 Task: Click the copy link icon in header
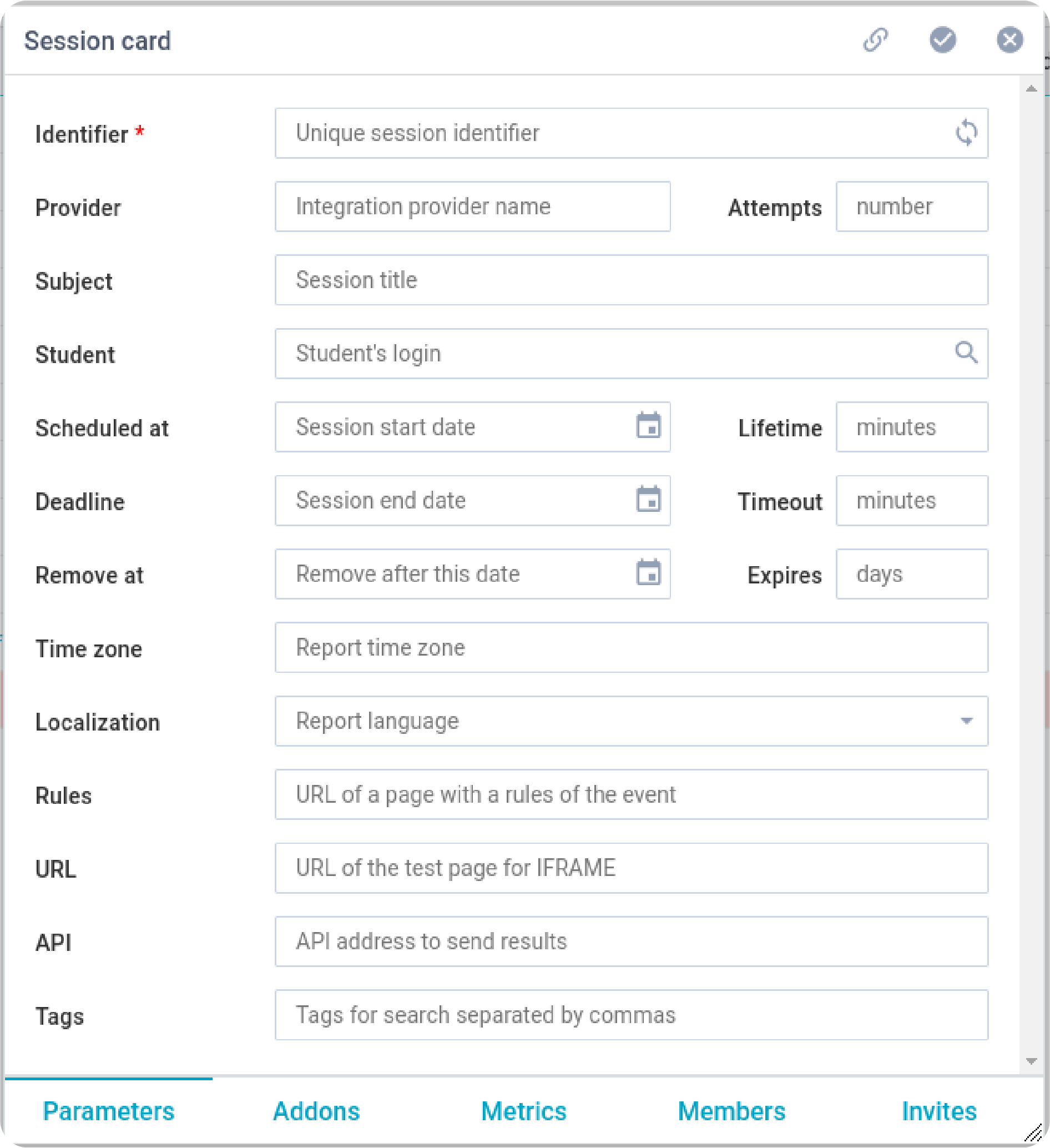(875, 40)
